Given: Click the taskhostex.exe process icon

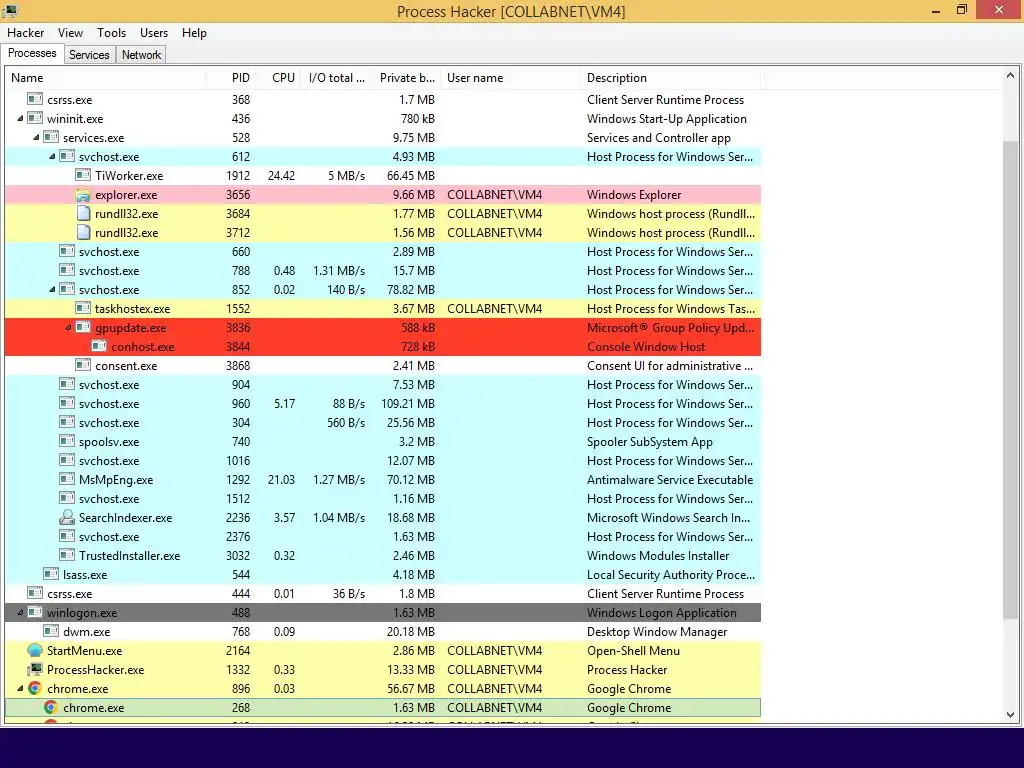Looking at the screenshot, I should coord(83,308).
